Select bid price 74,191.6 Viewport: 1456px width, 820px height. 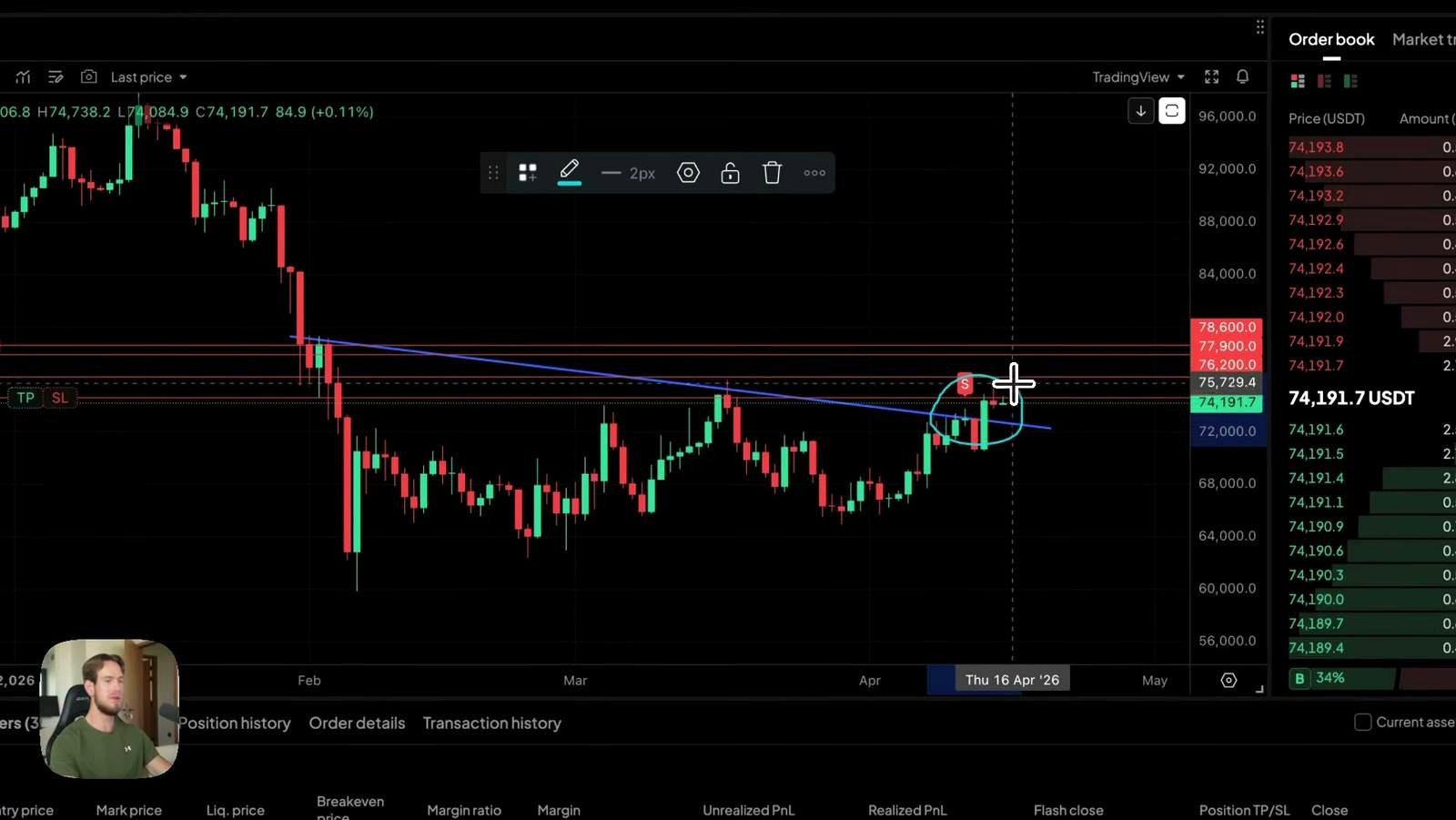(1316, 429)
